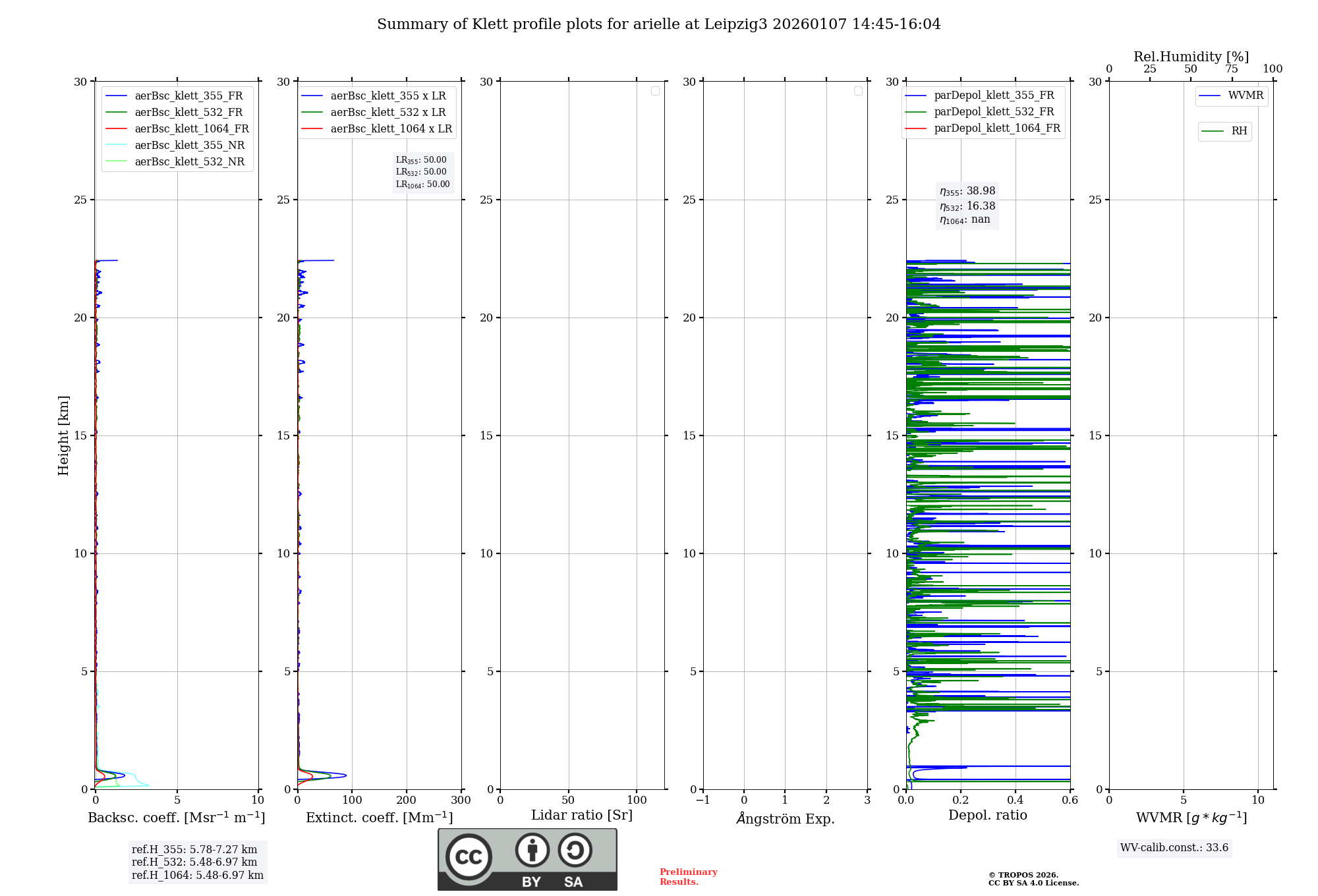Click the empty legend box in Lidar ratio plot
This screenshot has width=1318, height=896.
[655, 91]
